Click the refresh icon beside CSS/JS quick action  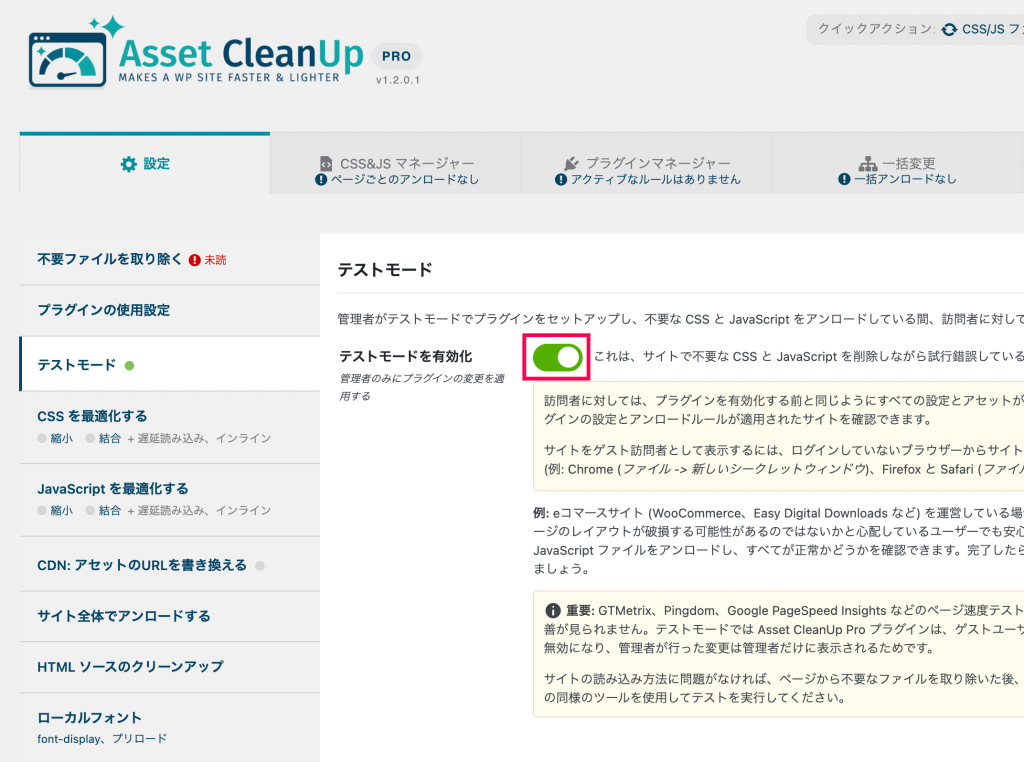[x=950, y=29]
